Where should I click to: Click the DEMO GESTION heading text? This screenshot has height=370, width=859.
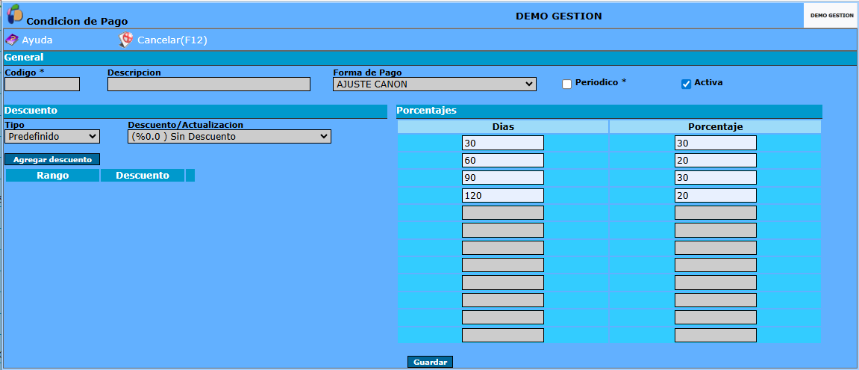pos(559,16)
